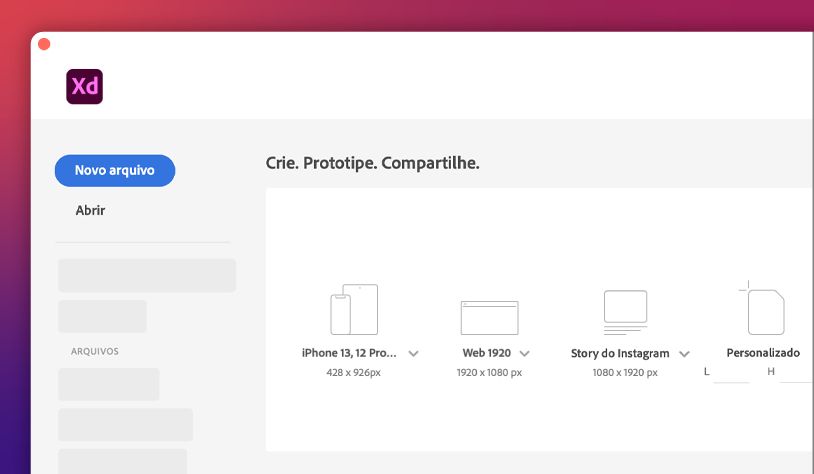Select the Web 1920 browser window icon
The image size is (814, 474).
(x=489, y=317)
